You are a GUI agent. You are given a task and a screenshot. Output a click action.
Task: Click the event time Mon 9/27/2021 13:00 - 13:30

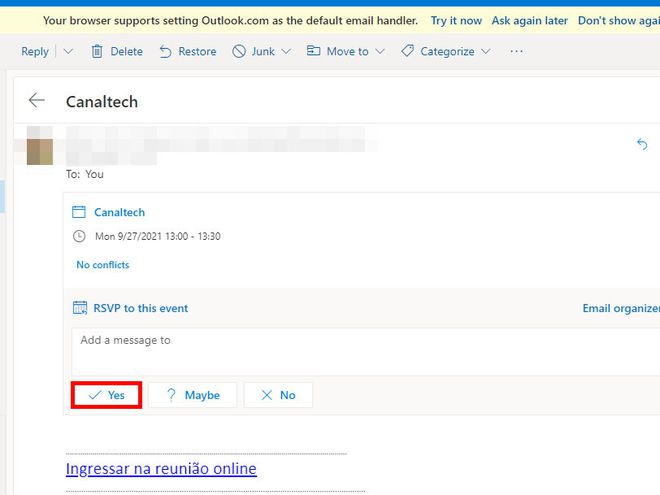(157, 236)
